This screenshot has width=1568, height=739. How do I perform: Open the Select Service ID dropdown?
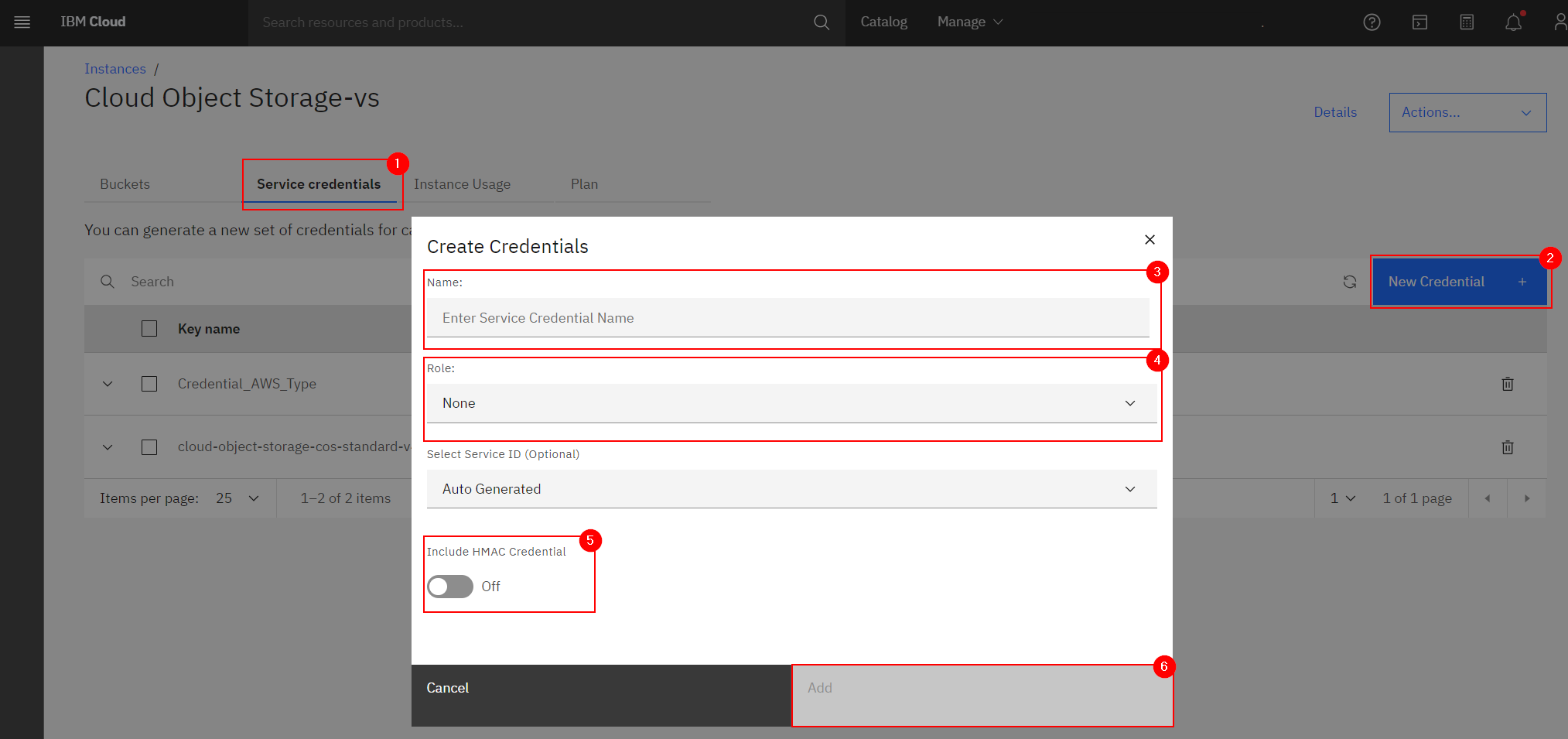point(791,489)
